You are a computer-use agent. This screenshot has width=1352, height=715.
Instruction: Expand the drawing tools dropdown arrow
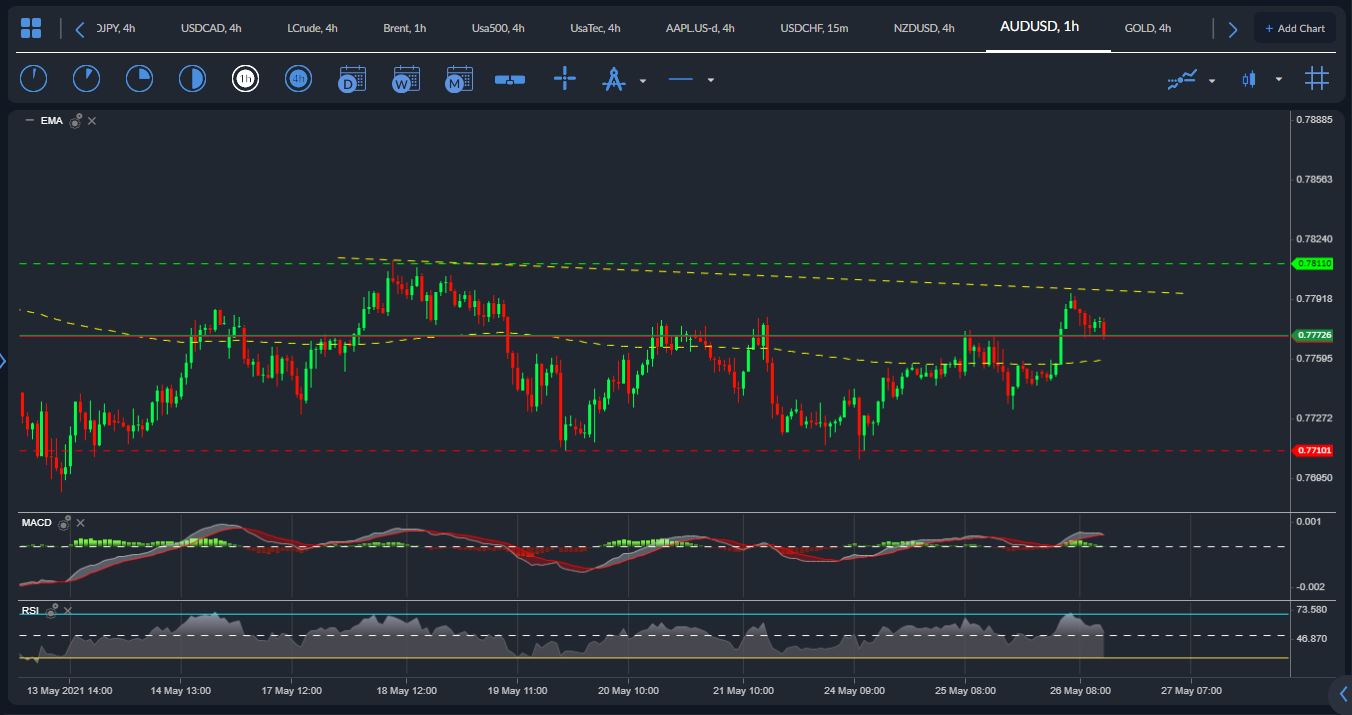coord(643,80)
